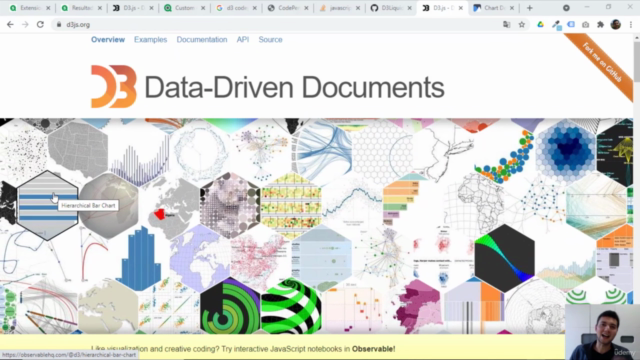Open the black hexagon with green-blue ribbon
The width and height of the screenshot is (640, 360).
tap(504, 258)
